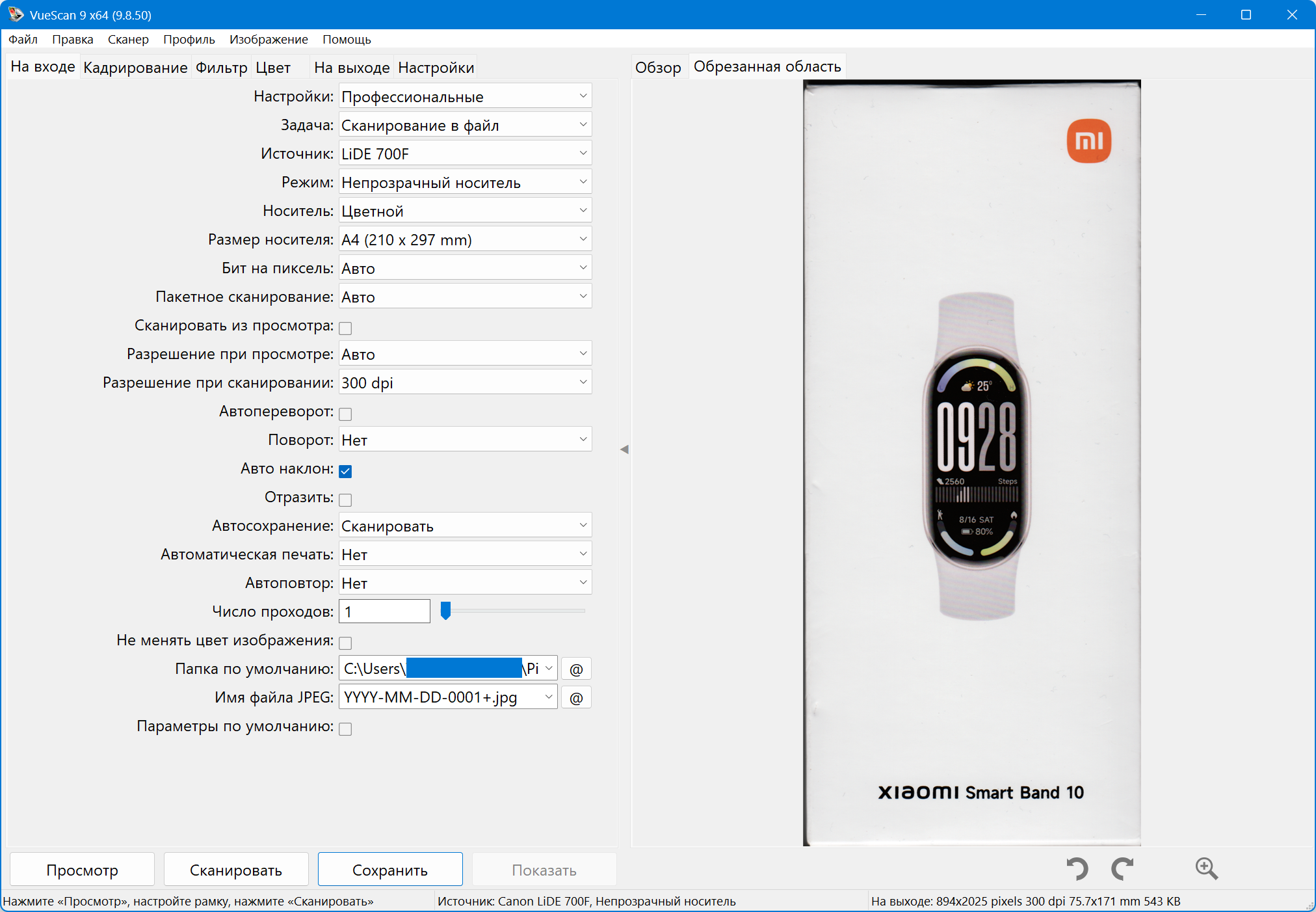Click the @ button beside default folder
The image size is (1316, 912).
(576, 669)
